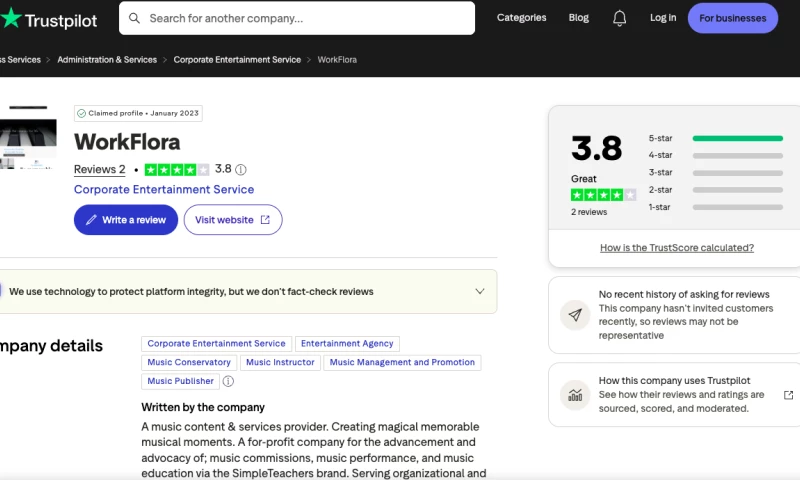Open the Blog page
Screen dimensions: 800x480
point(579,18)
